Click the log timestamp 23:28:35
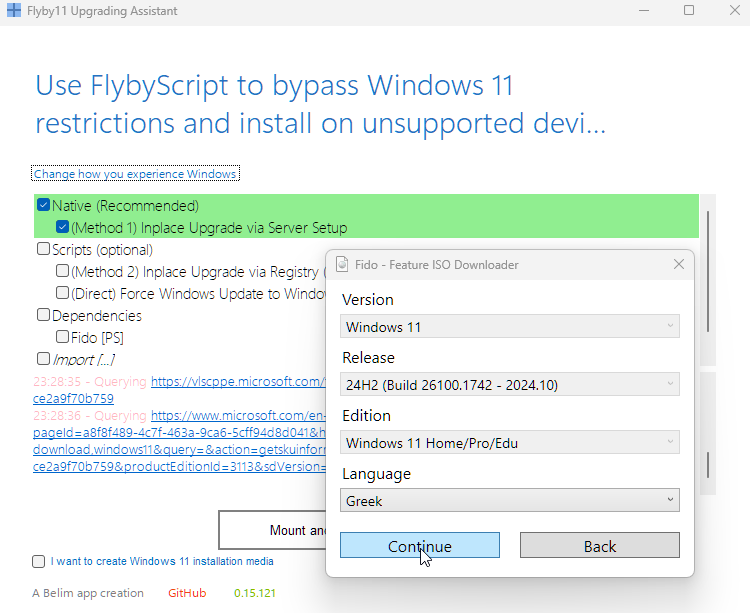750x613 pixels. (x=57, y=382)
